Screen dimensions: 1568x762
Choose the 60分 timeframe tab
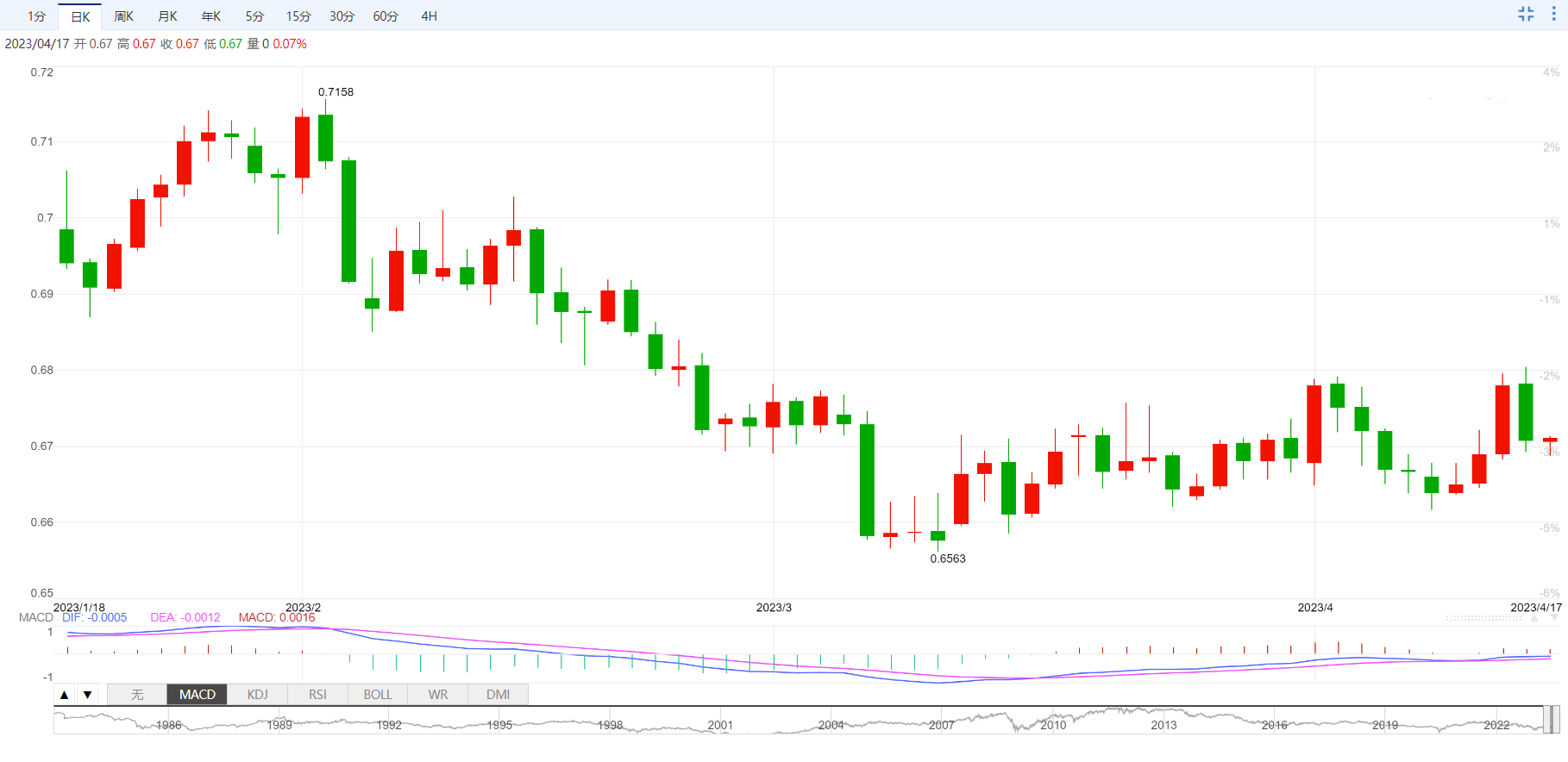[x=386, y=16]
